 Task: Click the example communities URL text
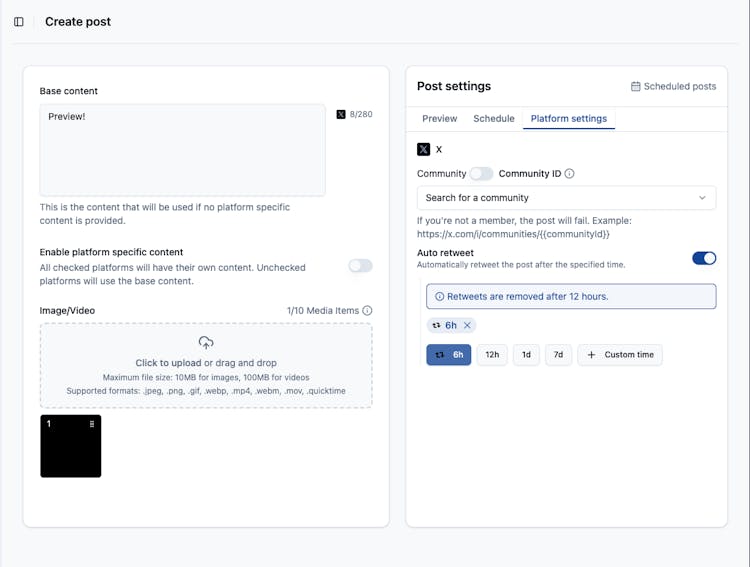pyautogui.click(x=513, y=234)
